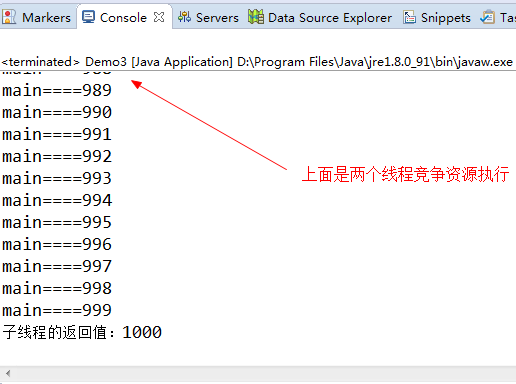516x384 pixels.
Task: Select console line main====994
Action: [x=57, y=200]
